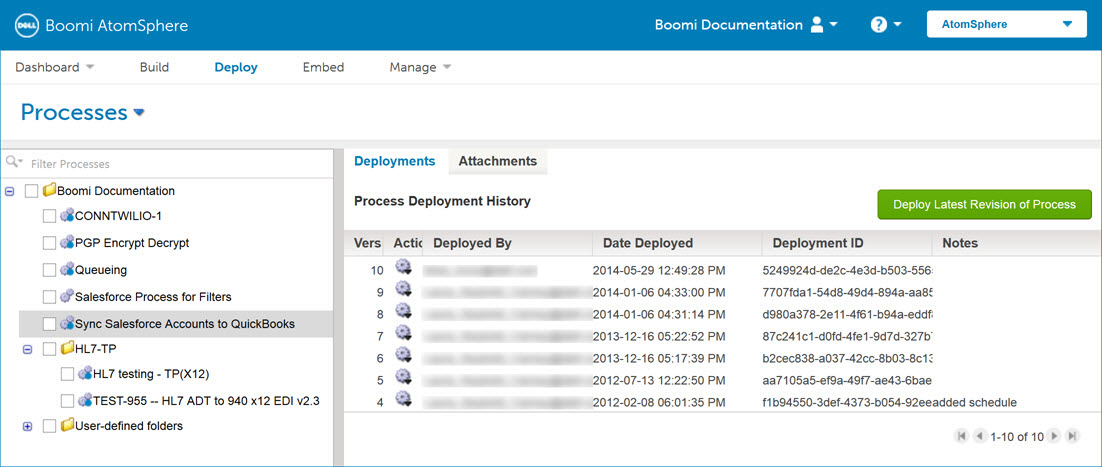This screenshot has height=467, width=1102.
Task: Open the Dashboard menu dropdown
Action: pyautogui.click(x=90, y=68)
